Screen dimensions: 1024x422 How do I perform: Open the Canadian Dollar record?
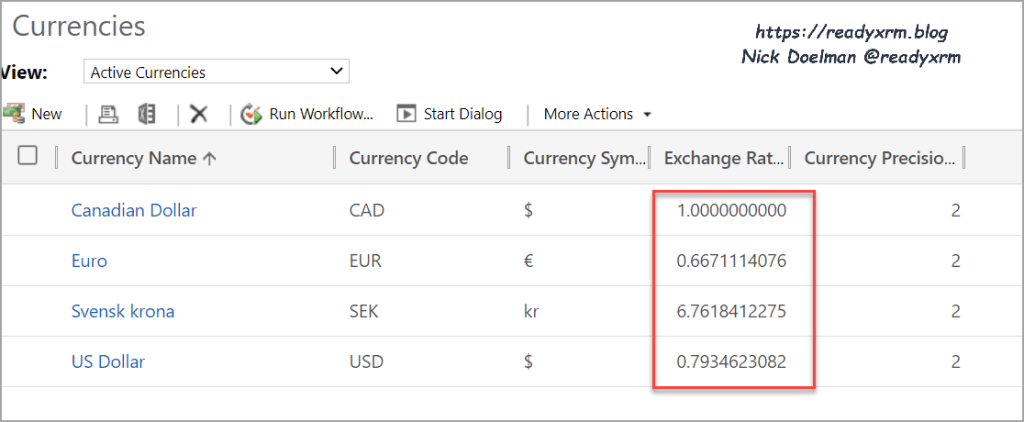click(134, 210)
